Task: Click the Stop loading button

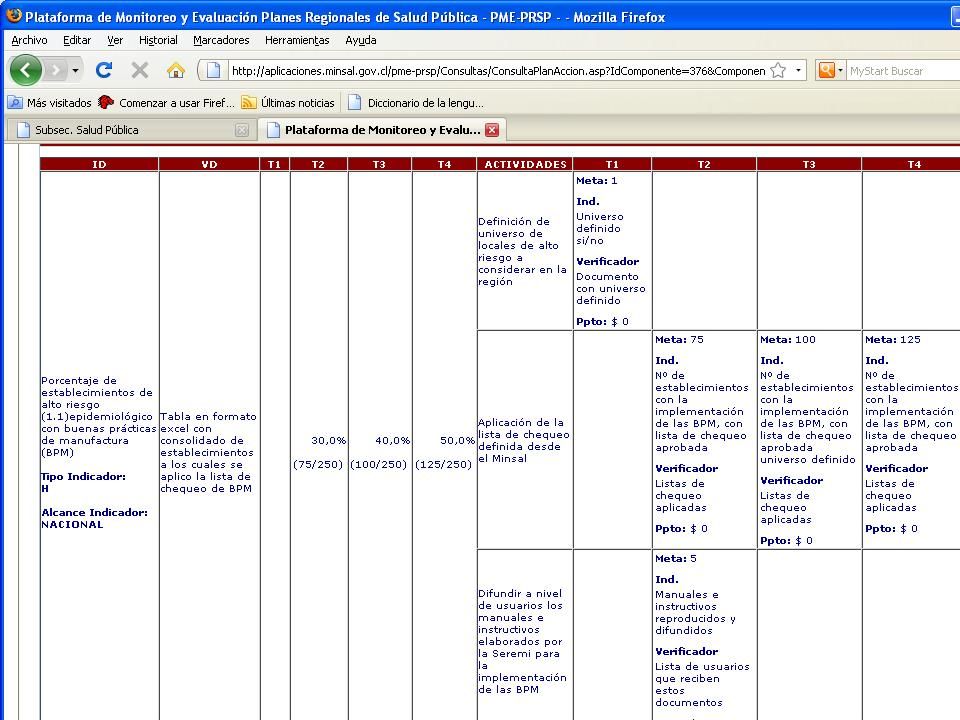Action: (140, 70)
